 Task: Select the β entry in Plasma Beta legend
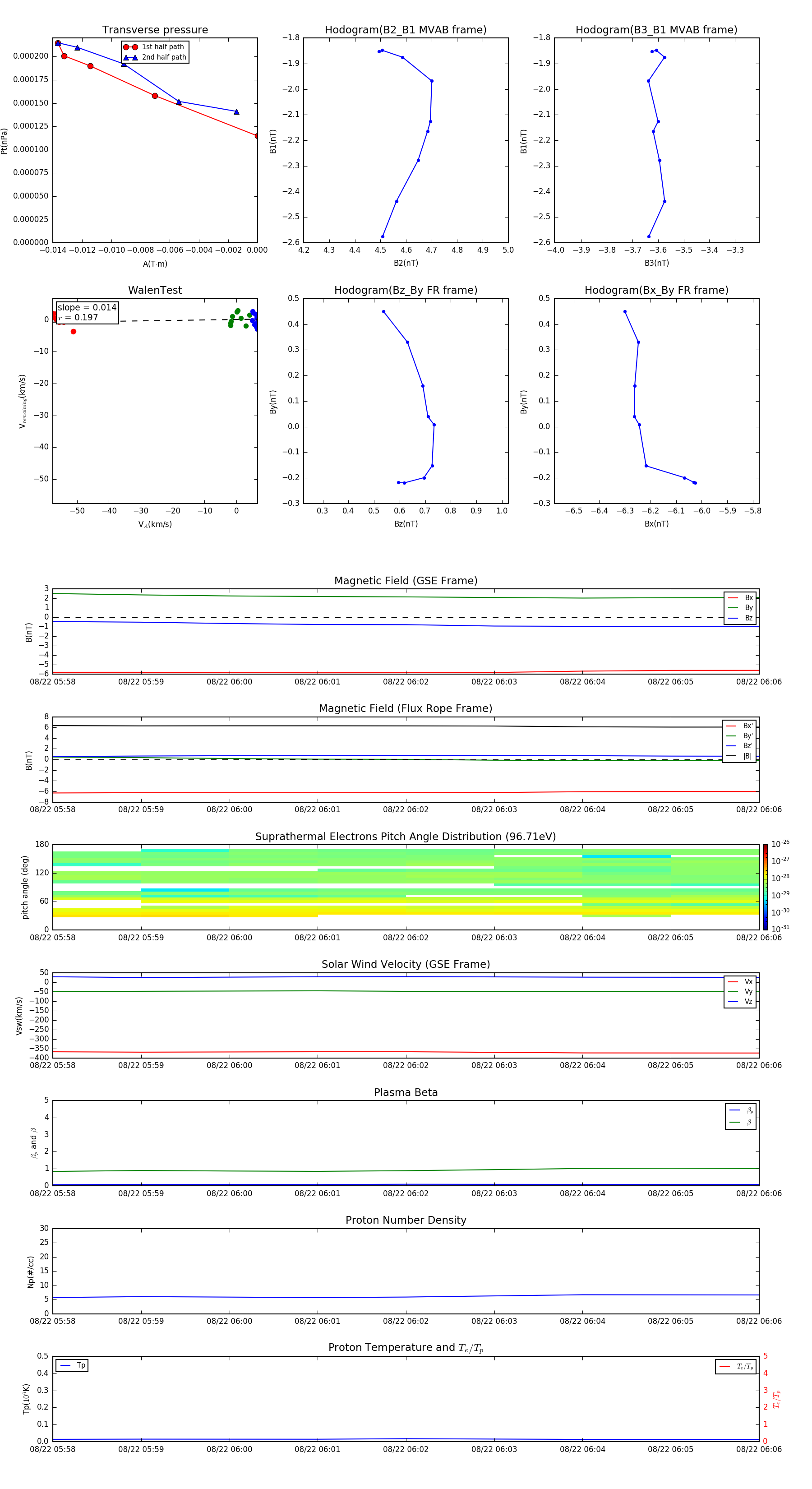point(741,1122)
